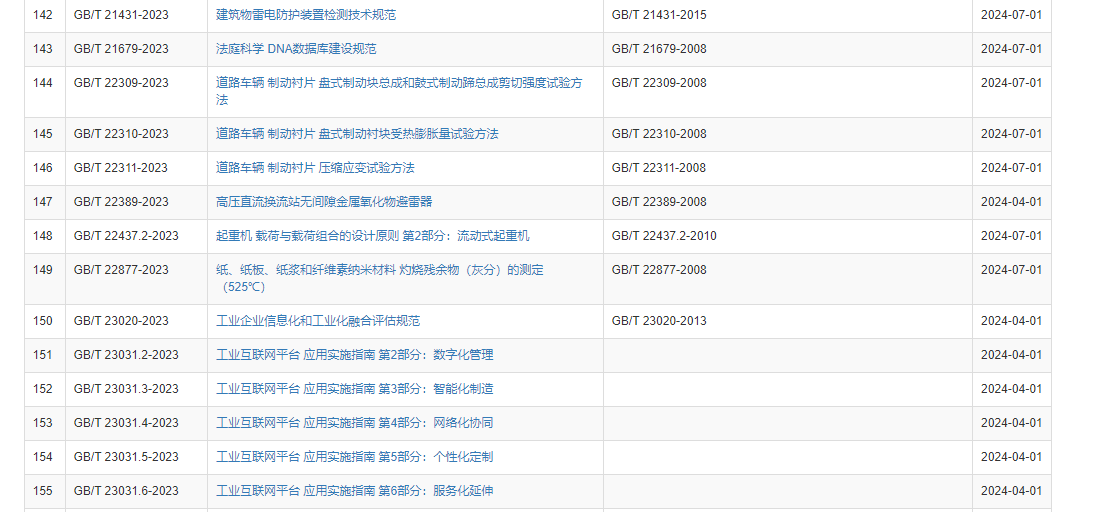
Task: Open link 工业互联网平台 第2部分：数字化管理
Action: pos(355,355)
